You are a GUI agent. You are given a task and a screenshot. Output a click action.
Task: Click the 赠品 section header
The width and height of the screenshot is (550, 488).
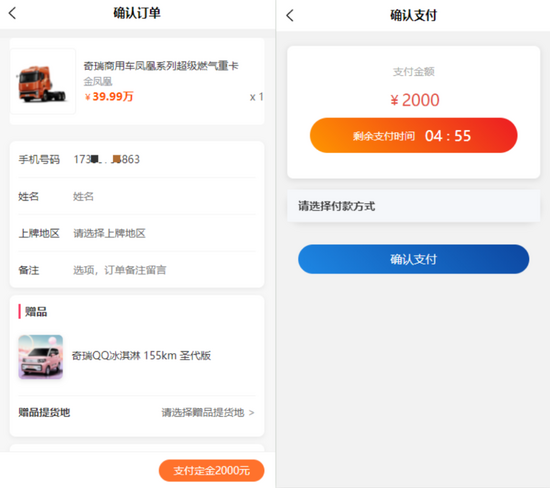coord(36,312)
